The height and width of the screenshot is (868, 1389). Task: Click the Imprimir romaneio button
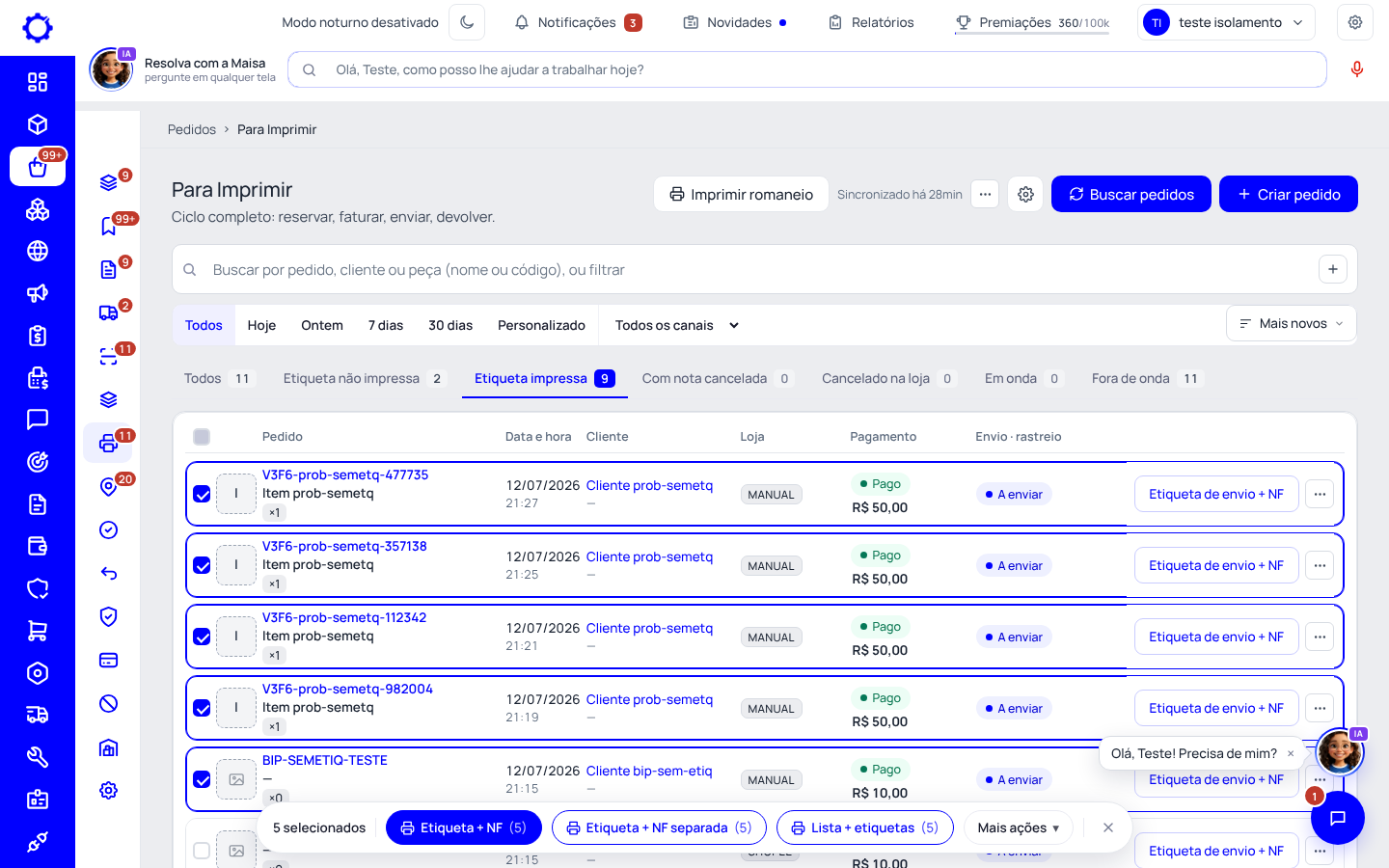pos(741,194)
